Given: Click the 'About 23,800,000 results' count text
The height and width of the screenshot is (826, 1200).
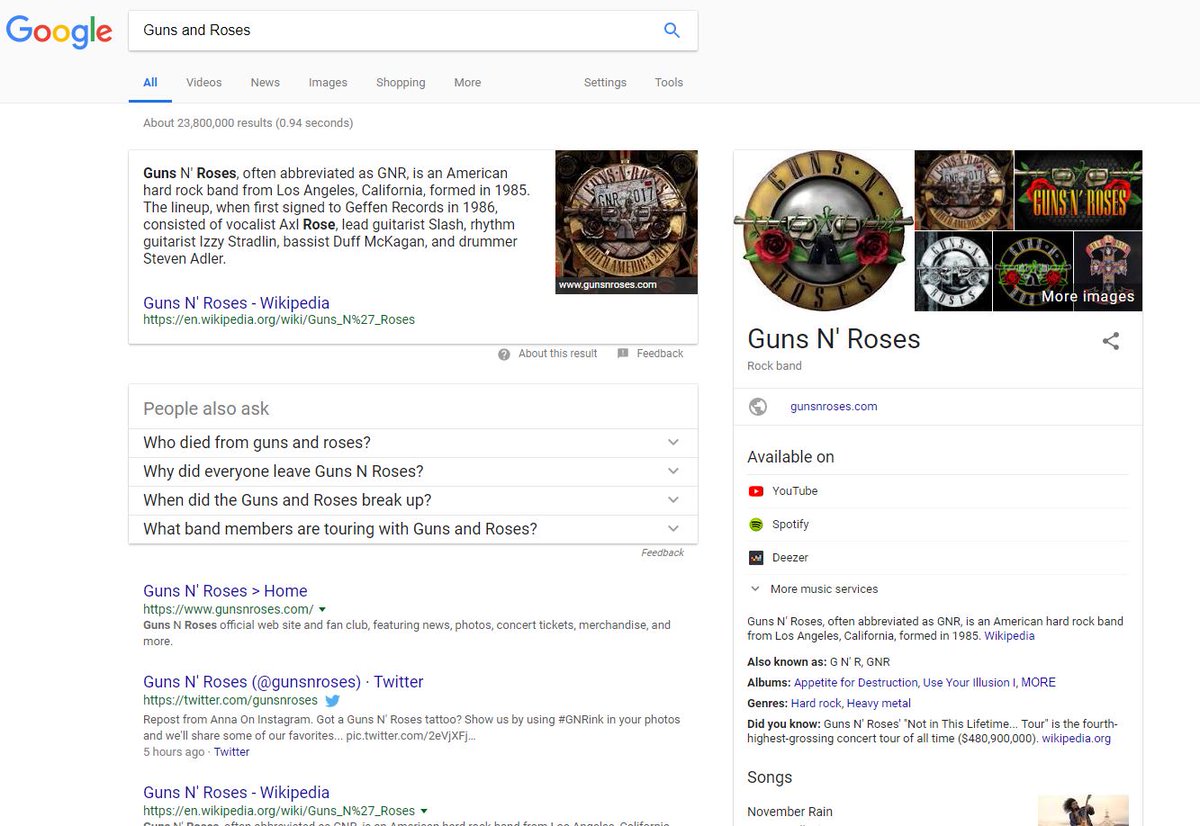Looking at the screenshot, I should (x=248, y=123).
